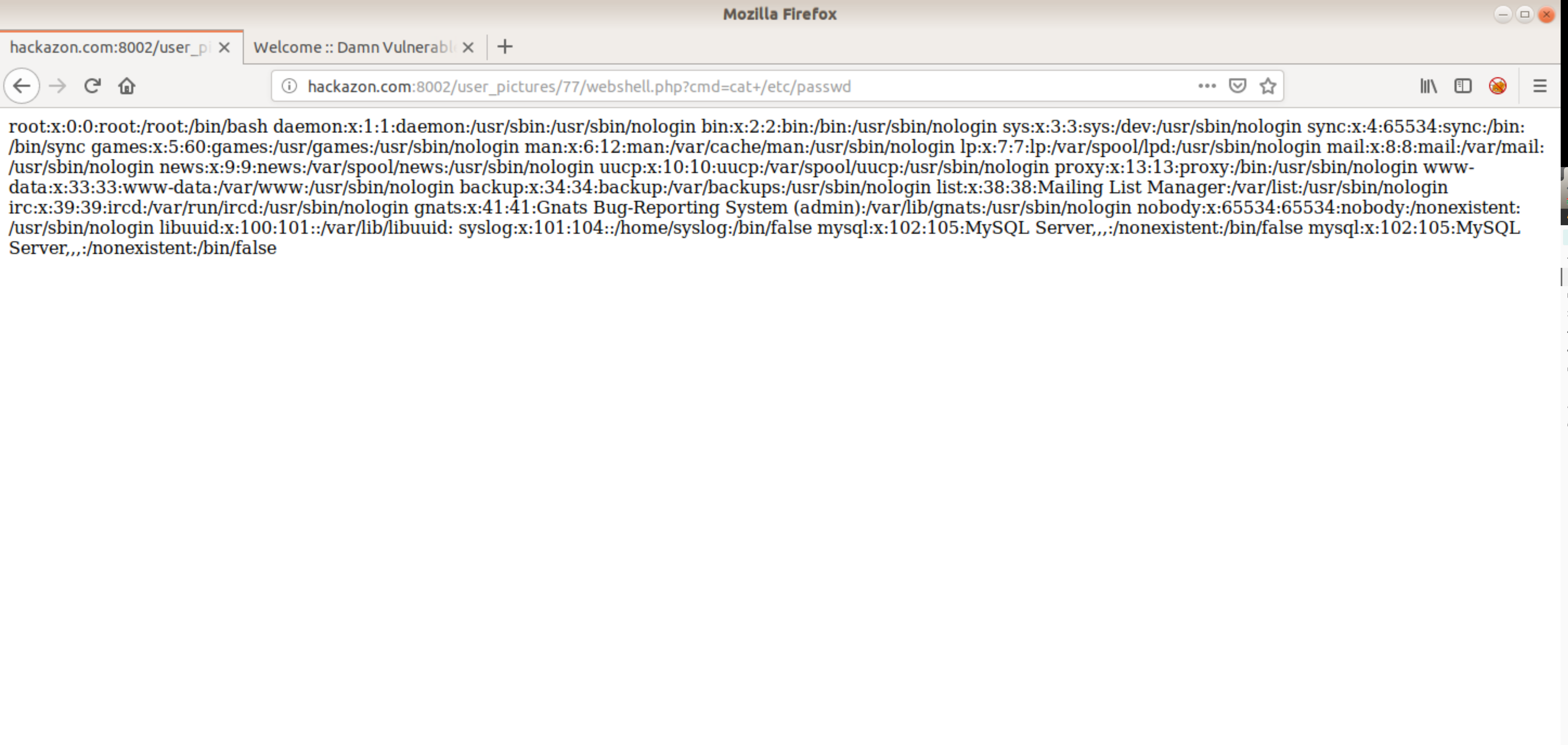Close the Welcome Damn Vulnerable tab
1568x745 pixels.
pyautogui.click(x=467, y=47)
